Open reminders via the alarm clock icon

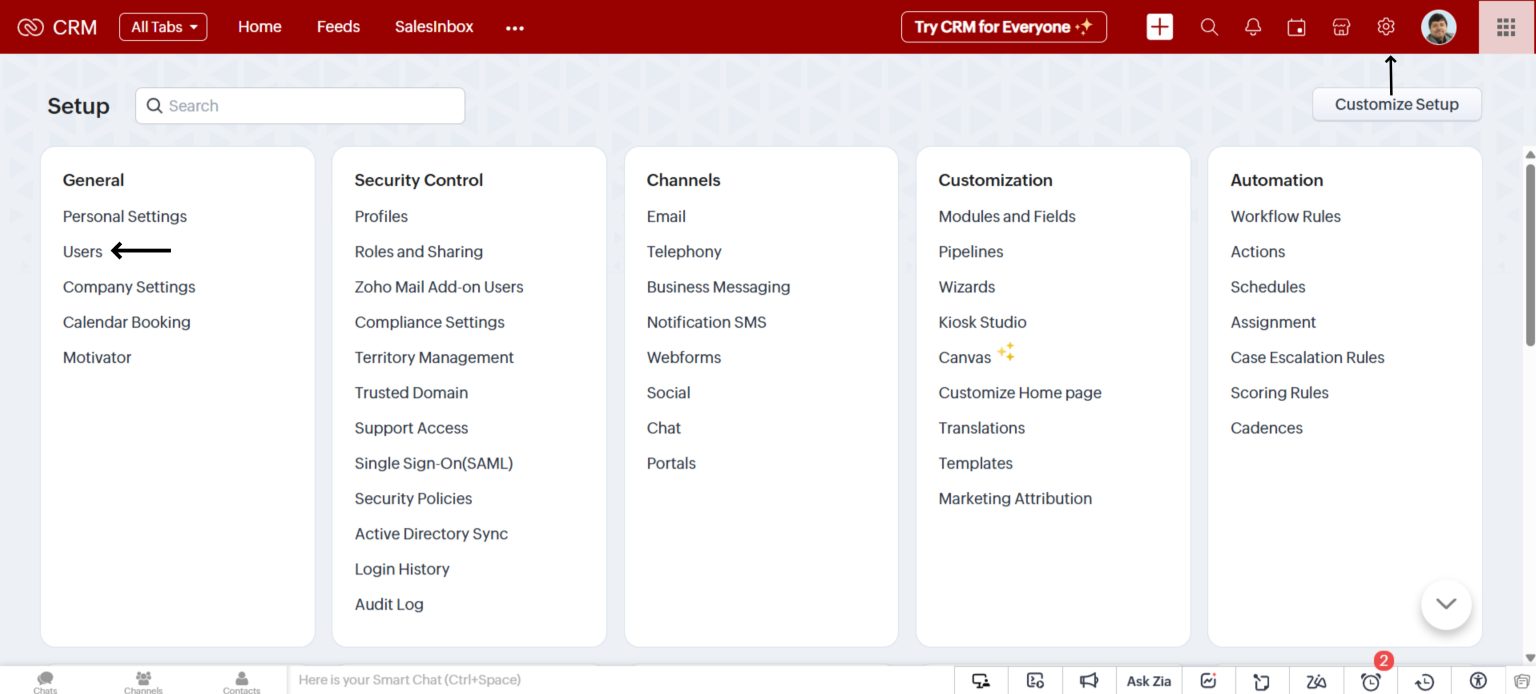(x=1371, y=680)
